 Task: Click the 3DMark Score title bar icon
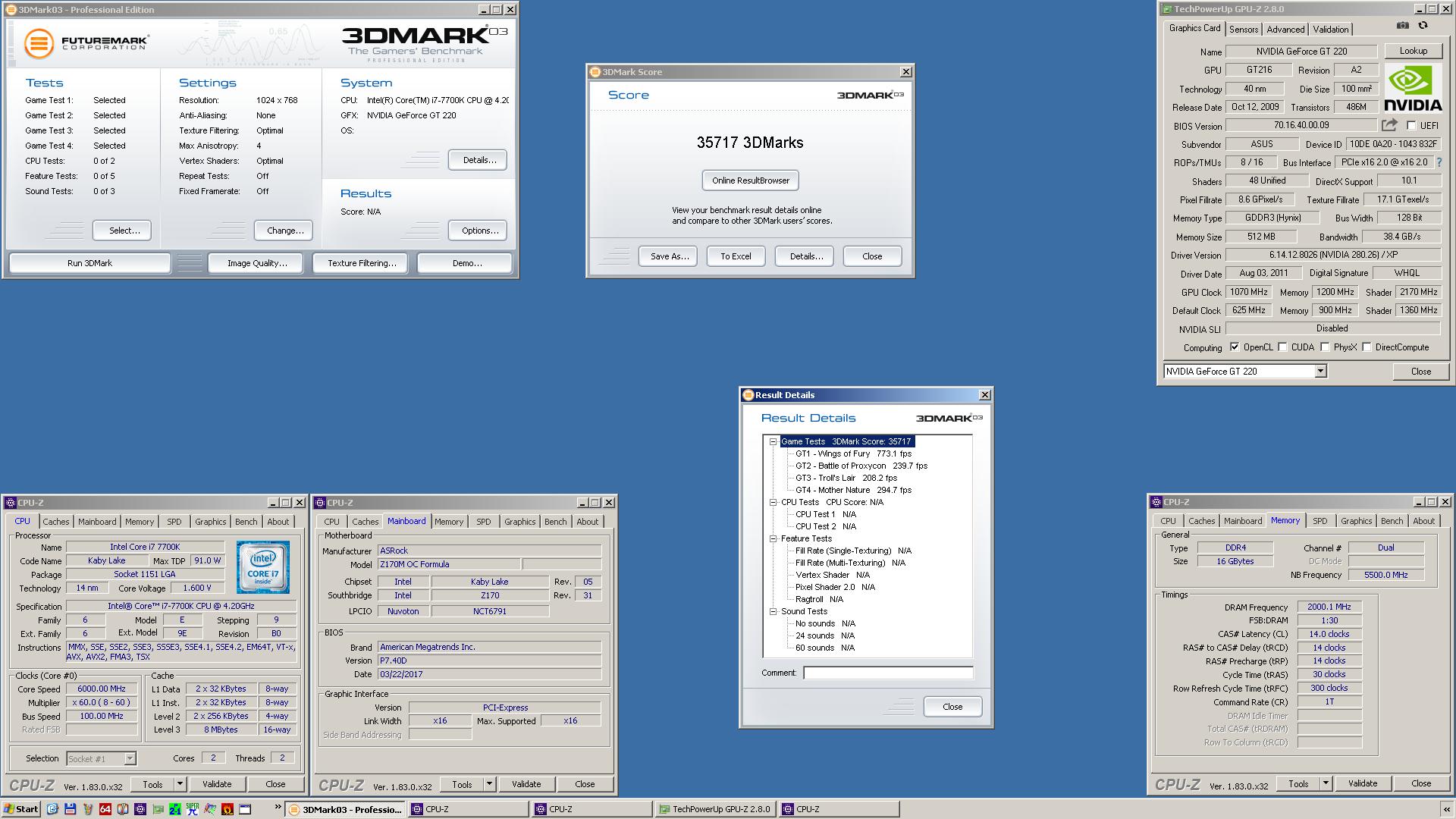pyautogui.click(x=595, y=72)
